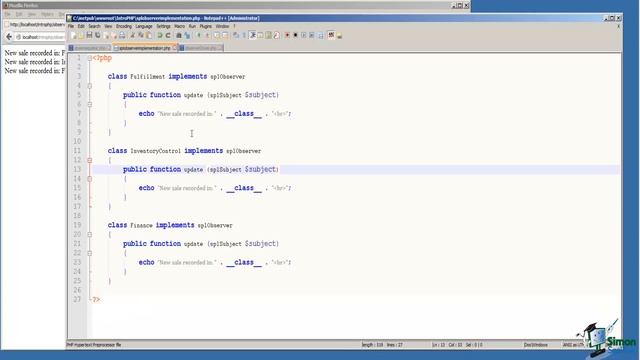The height and width of the screenshot is (360, 640).
Task: Toggle word wrap in the toolbar
Action: coord(236,36)
